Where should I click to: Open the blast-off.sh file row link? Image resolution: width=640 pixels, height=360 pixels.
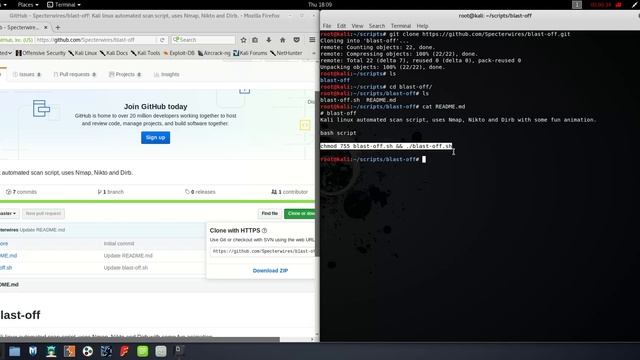coord(6,268)
